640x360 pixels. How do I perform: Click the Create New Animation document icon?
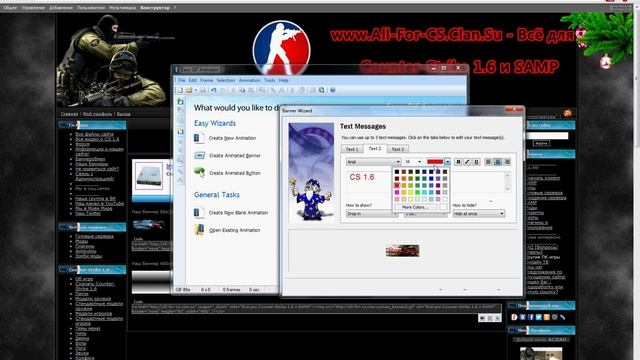[199, 138]
